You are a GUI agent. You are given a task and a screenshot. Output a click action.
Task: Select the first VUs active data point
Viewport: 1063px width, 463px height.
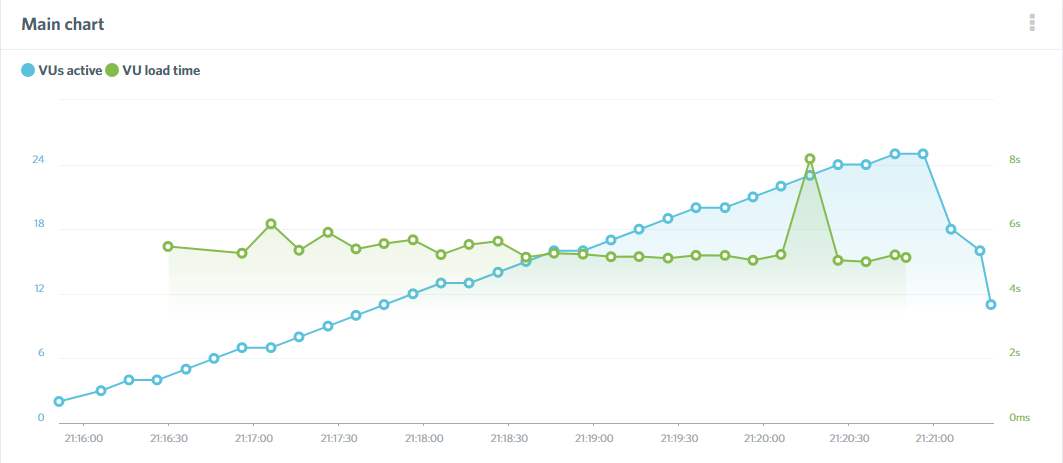coord(59,401)
